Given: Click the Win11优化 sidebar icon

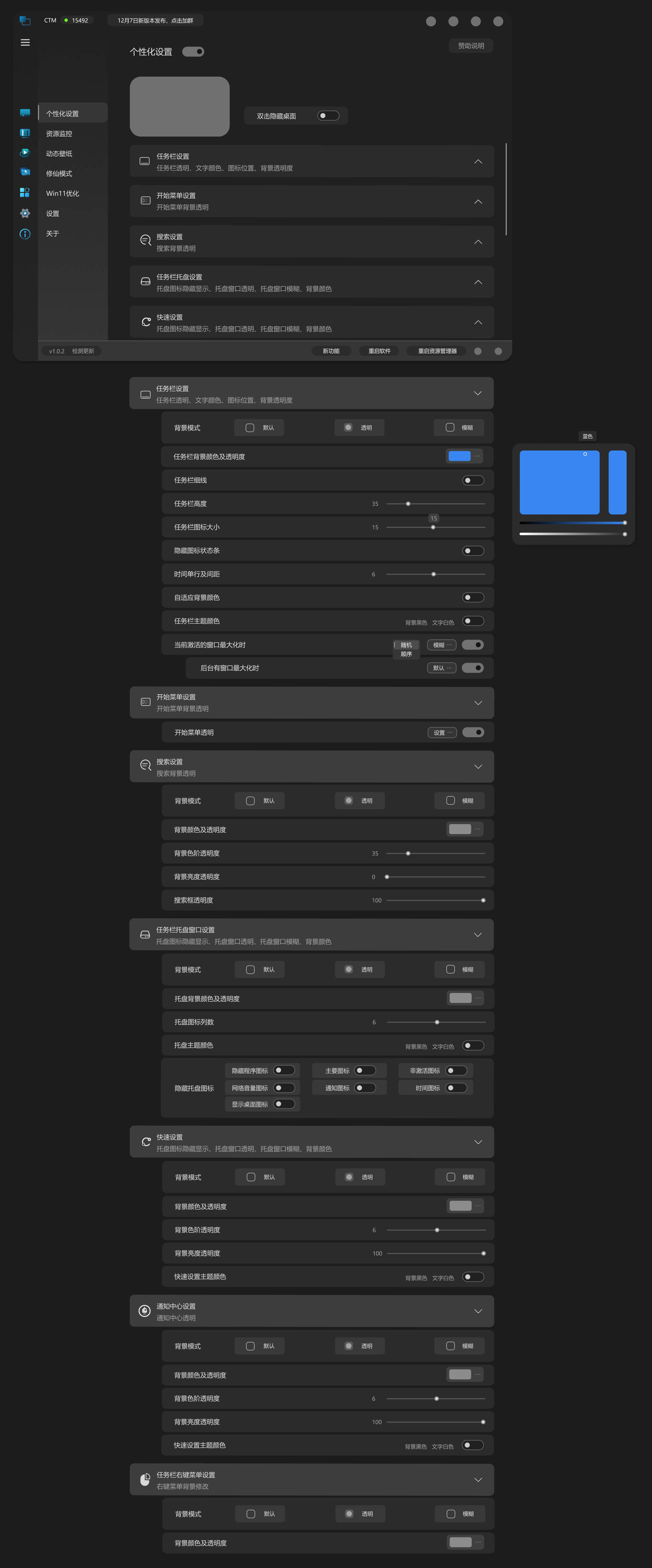Looking at the screenshot, I should [x=25, y=192].
